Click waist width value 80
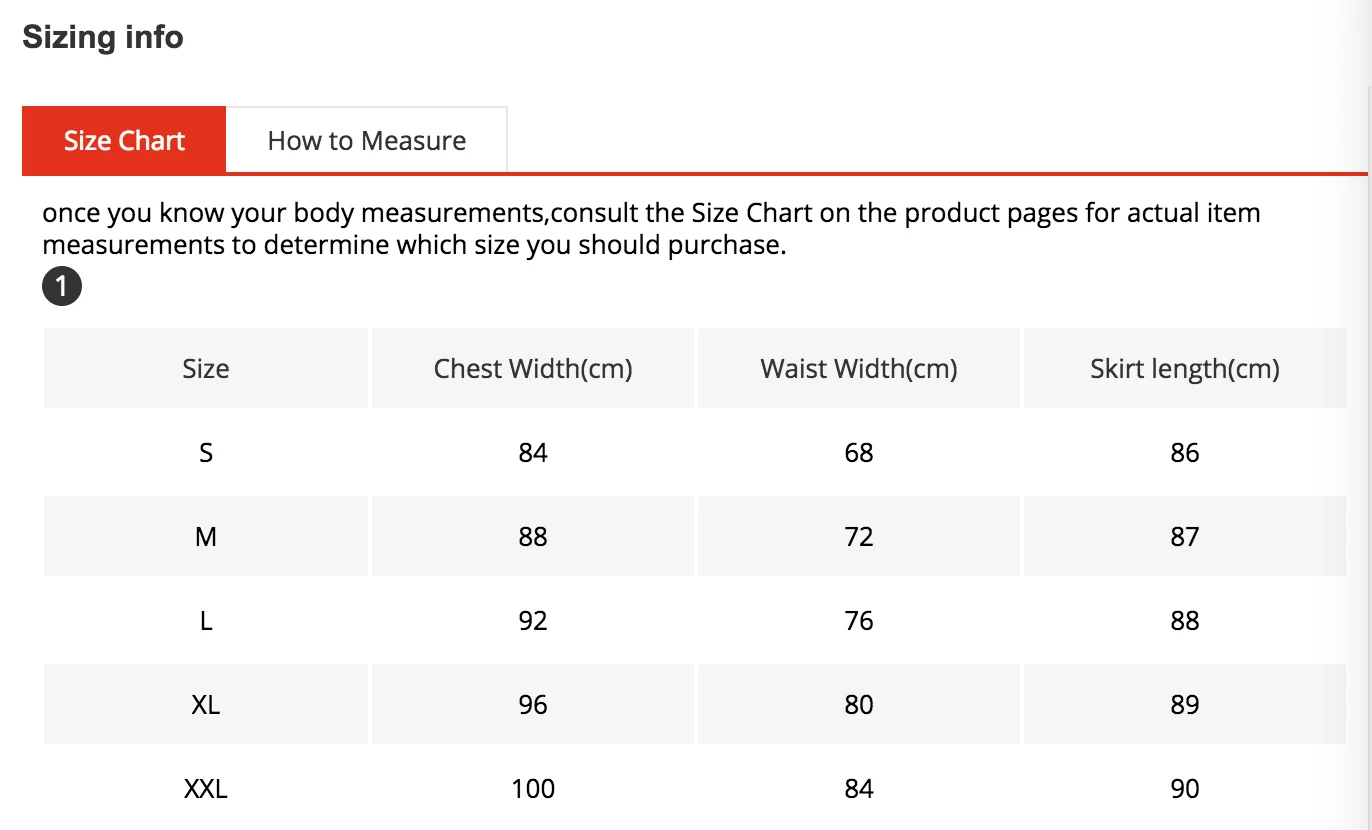The width and height of the screenshot is (1372, 830). 859,704
